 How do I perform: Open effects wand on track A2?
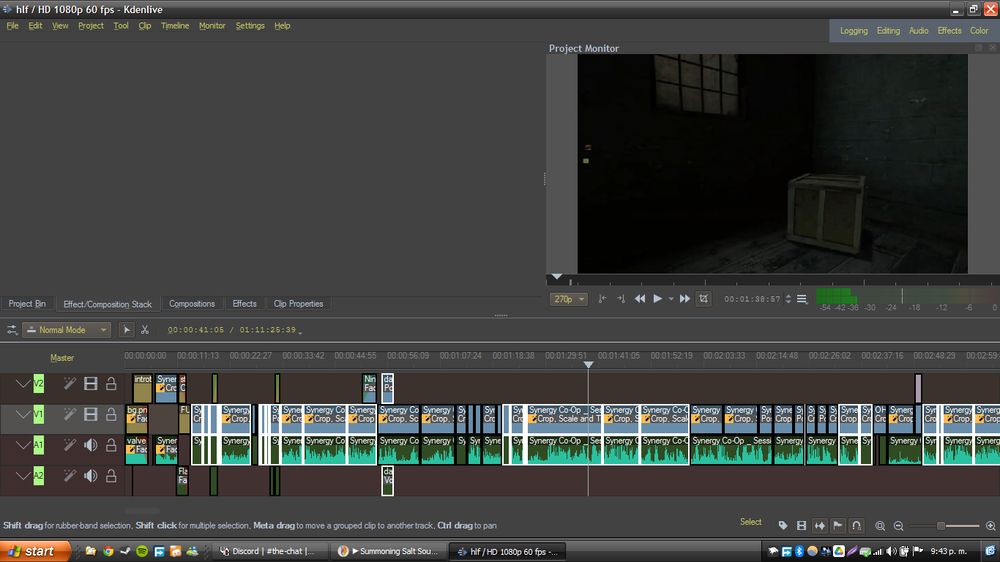70,475
